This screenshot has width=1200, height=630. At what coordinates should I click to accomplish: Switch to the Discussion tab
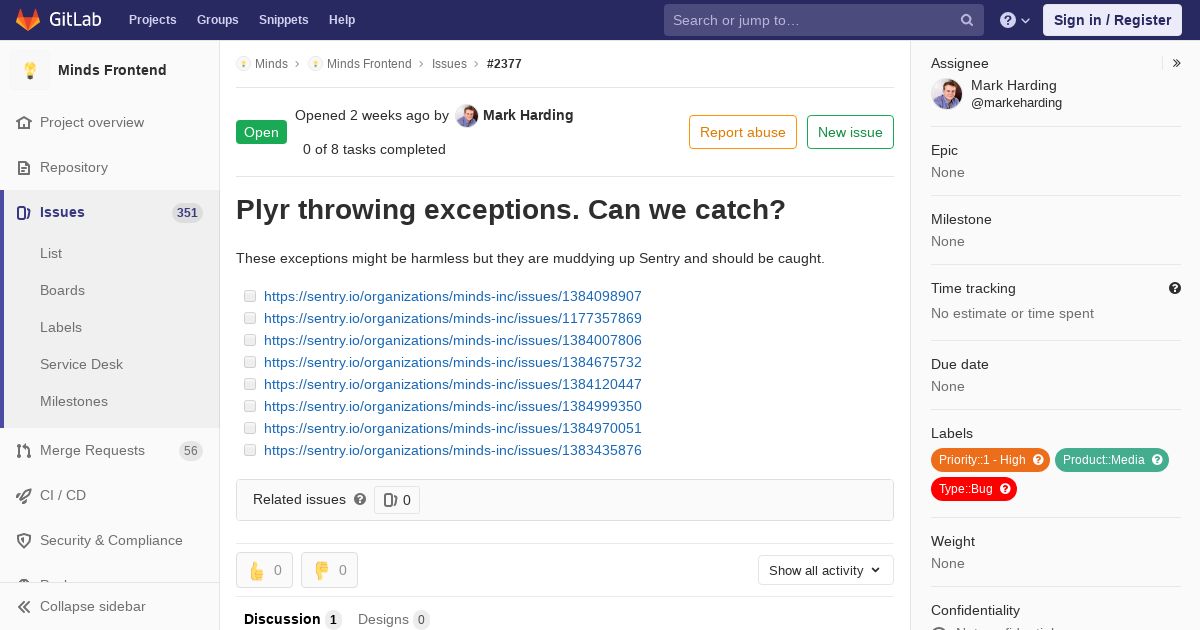(x=292, y=619)
